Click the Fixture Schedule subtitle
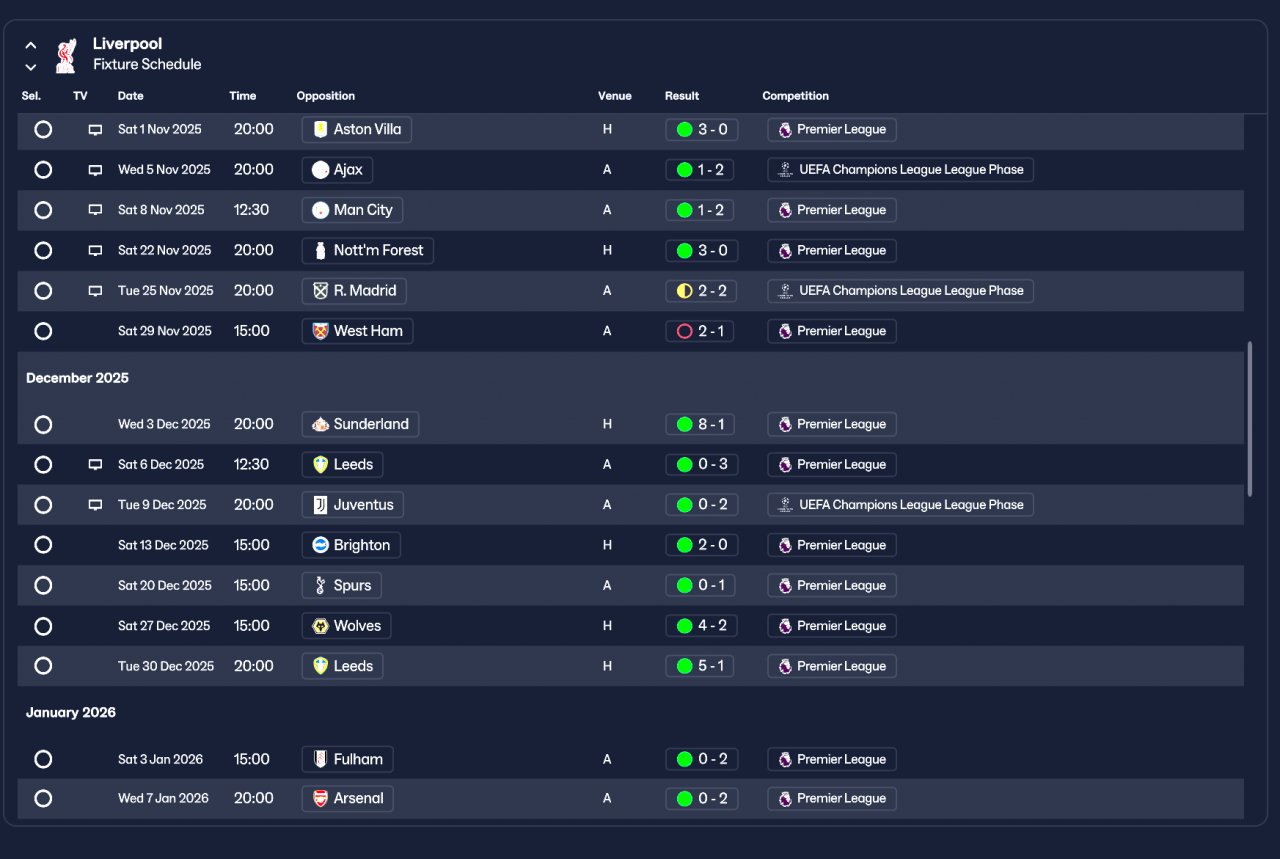Viewport: 1280px width, 859px height. tap(147, 64)
